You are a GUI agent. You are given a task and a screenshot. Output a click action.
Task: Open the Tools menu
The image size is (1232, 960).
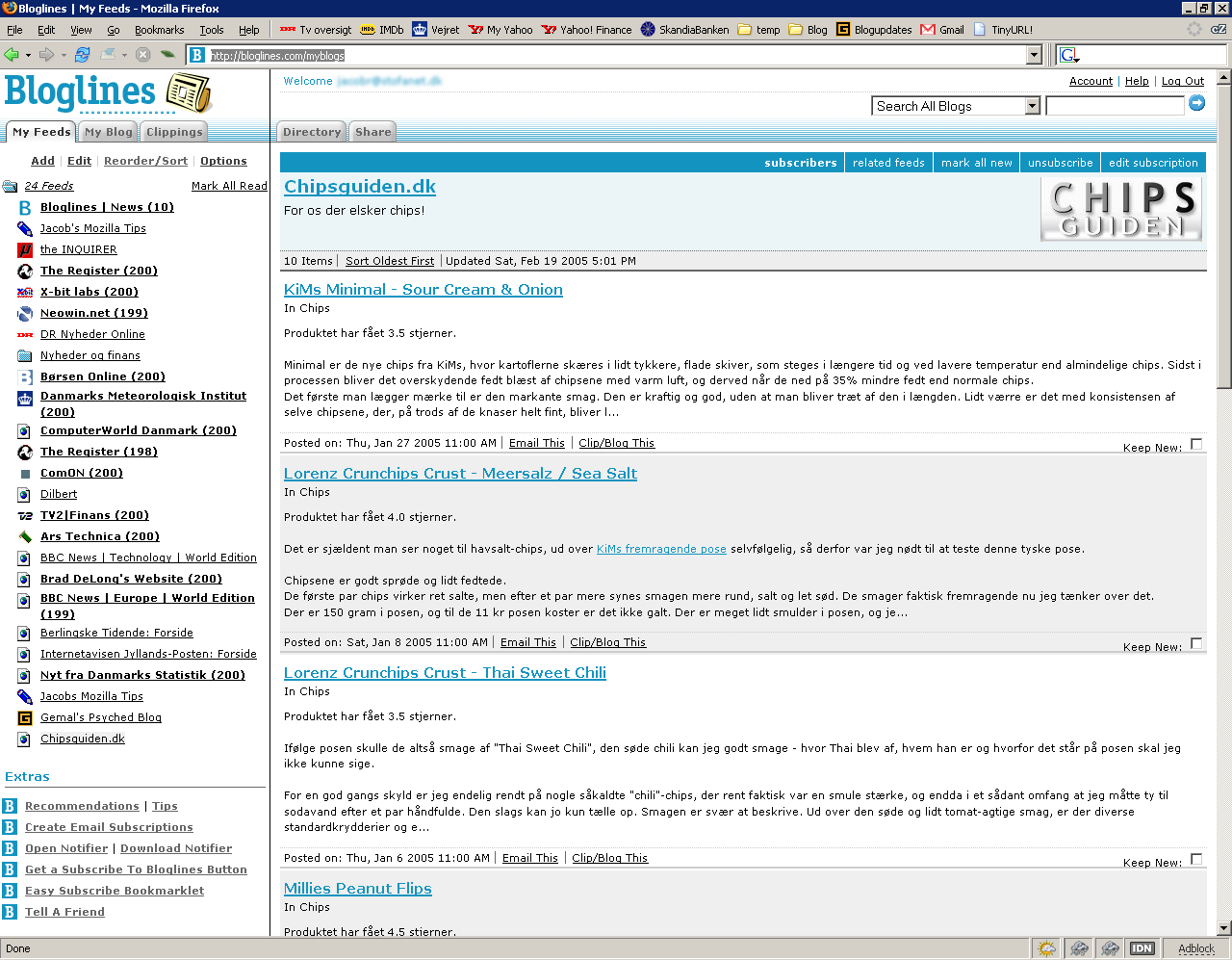pyautogui.click(x=211, y=30)
